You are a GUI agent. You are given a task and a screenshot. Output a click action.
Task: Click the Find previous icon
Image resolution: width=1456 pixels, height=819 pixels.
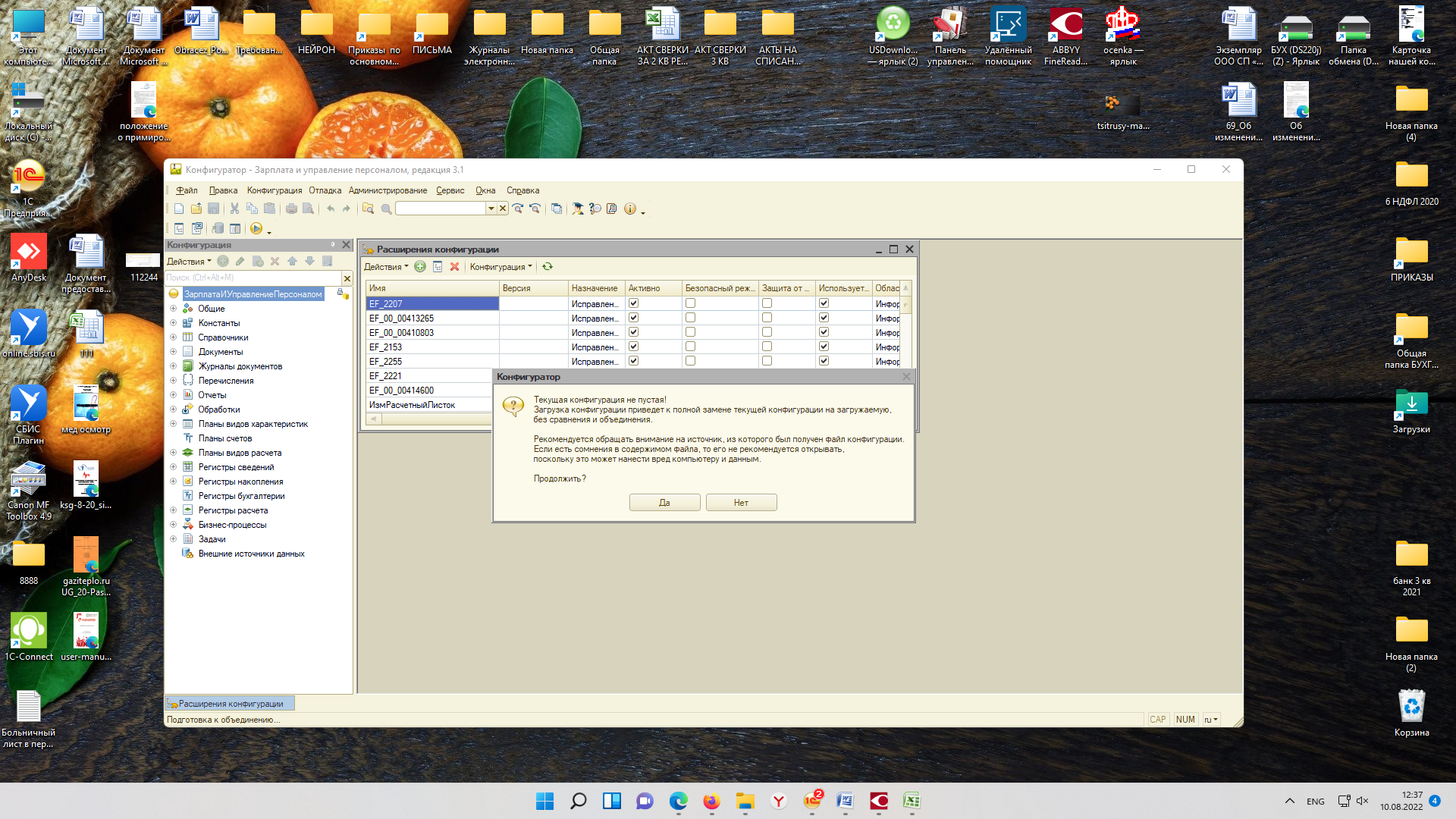pos(535,209)
